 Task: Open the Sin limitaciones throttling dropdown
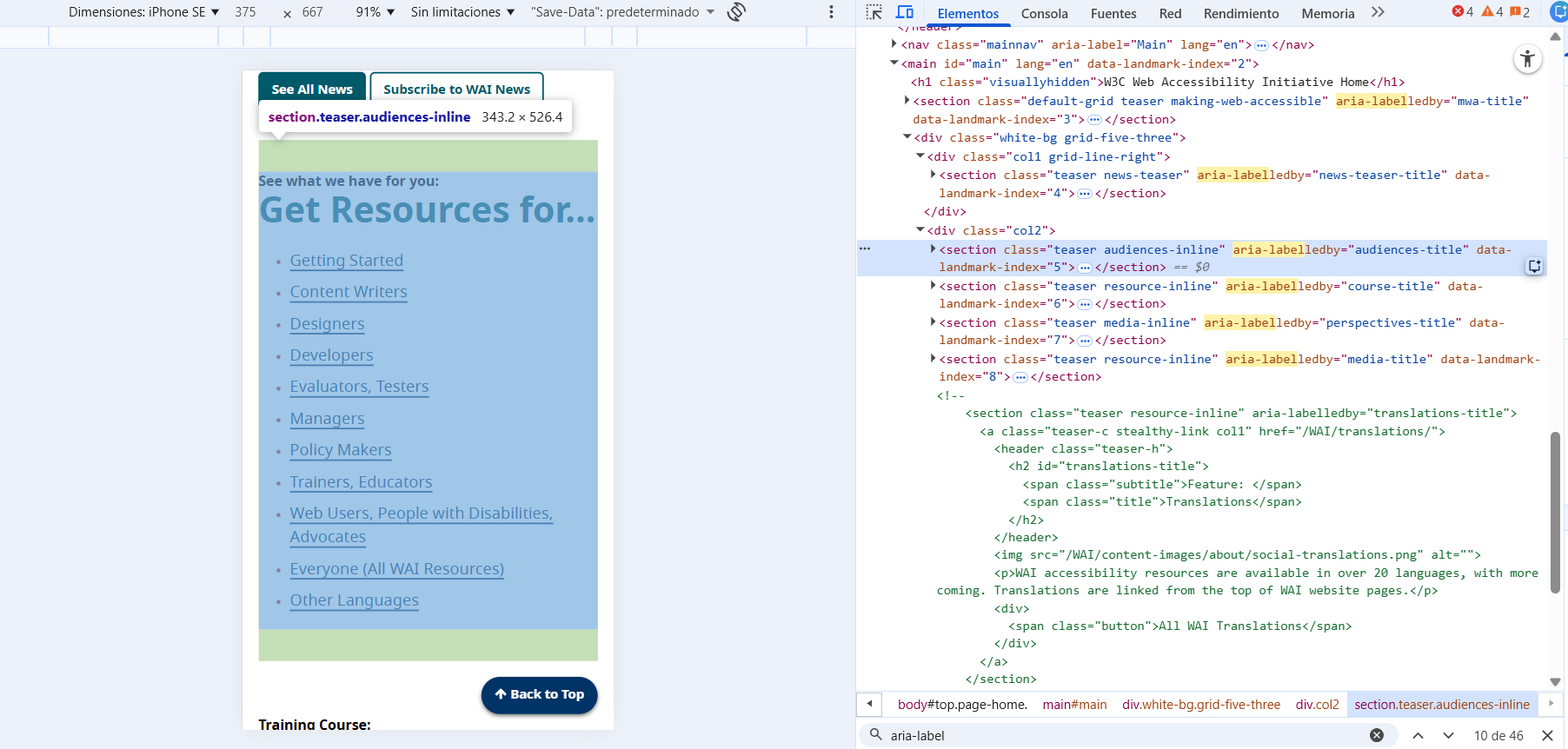pos(462,12)
